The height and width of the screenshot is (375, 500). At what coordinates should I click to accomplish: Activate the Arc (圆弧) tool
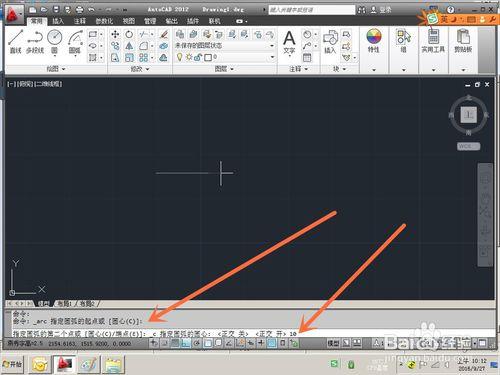point(75,41)
